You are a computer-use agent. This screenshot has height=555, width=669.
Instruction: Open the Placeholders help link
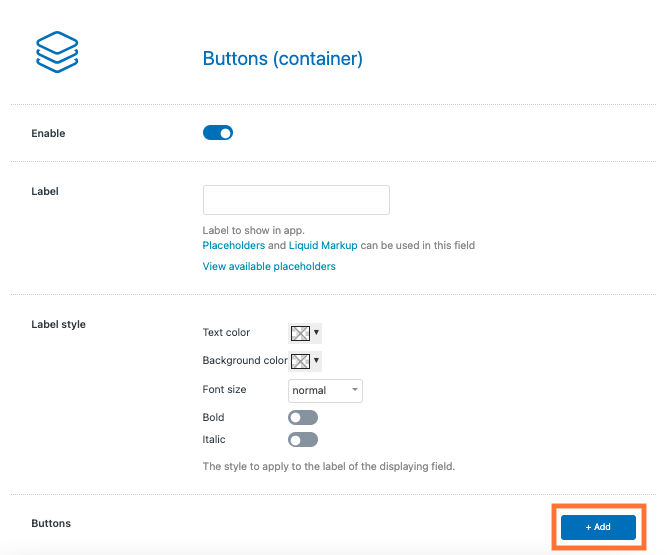233,245
